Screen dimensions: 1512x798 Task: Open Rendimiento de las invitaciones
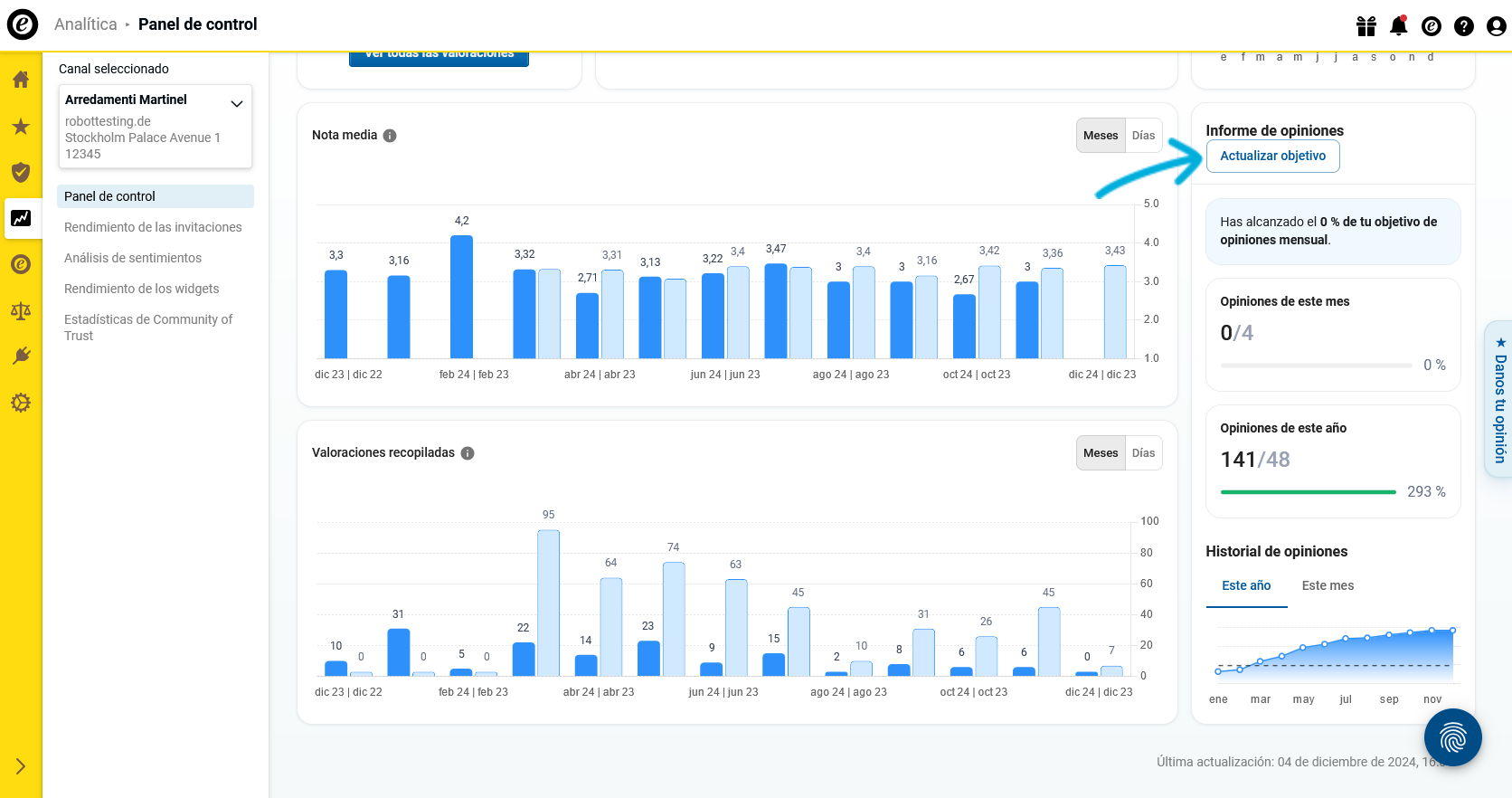153,227
